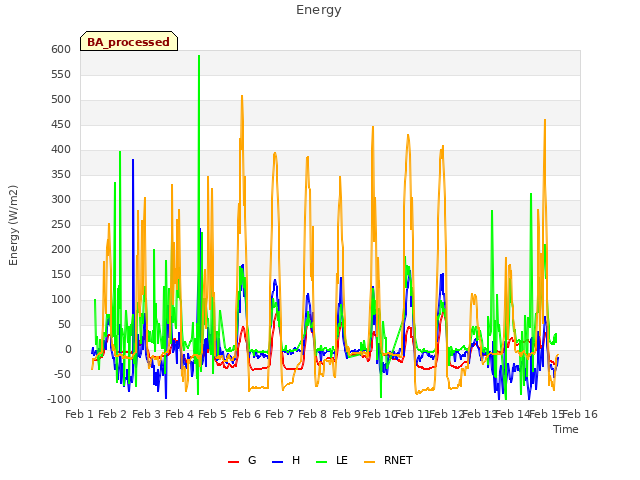
Task: Click the green LE legend swatch
Action: click(322, 462)
